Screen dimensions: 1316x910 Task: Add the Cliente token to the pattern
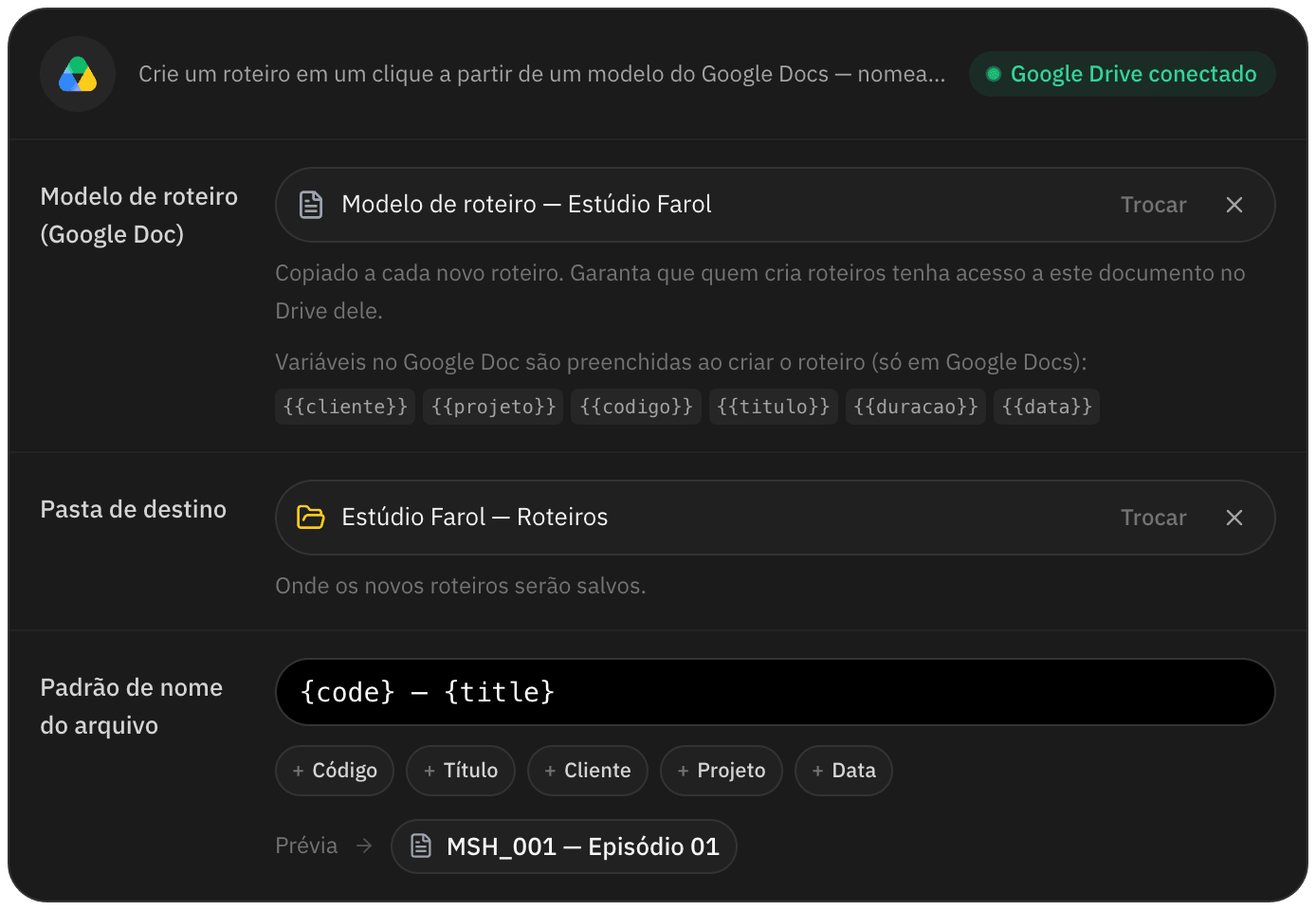pos(588,771)
